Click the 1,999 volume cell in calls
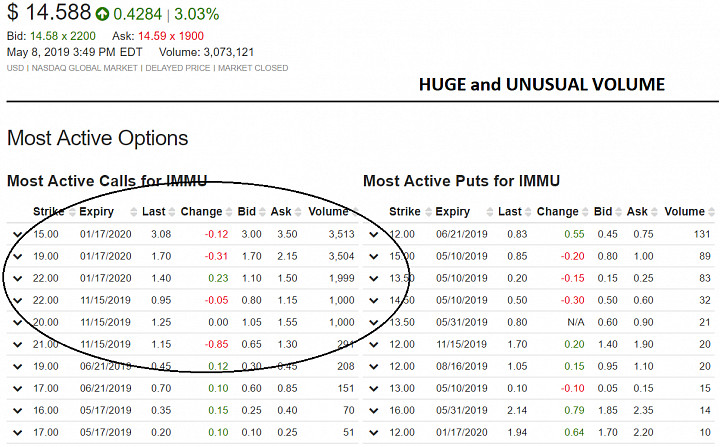 coord(342,279)
